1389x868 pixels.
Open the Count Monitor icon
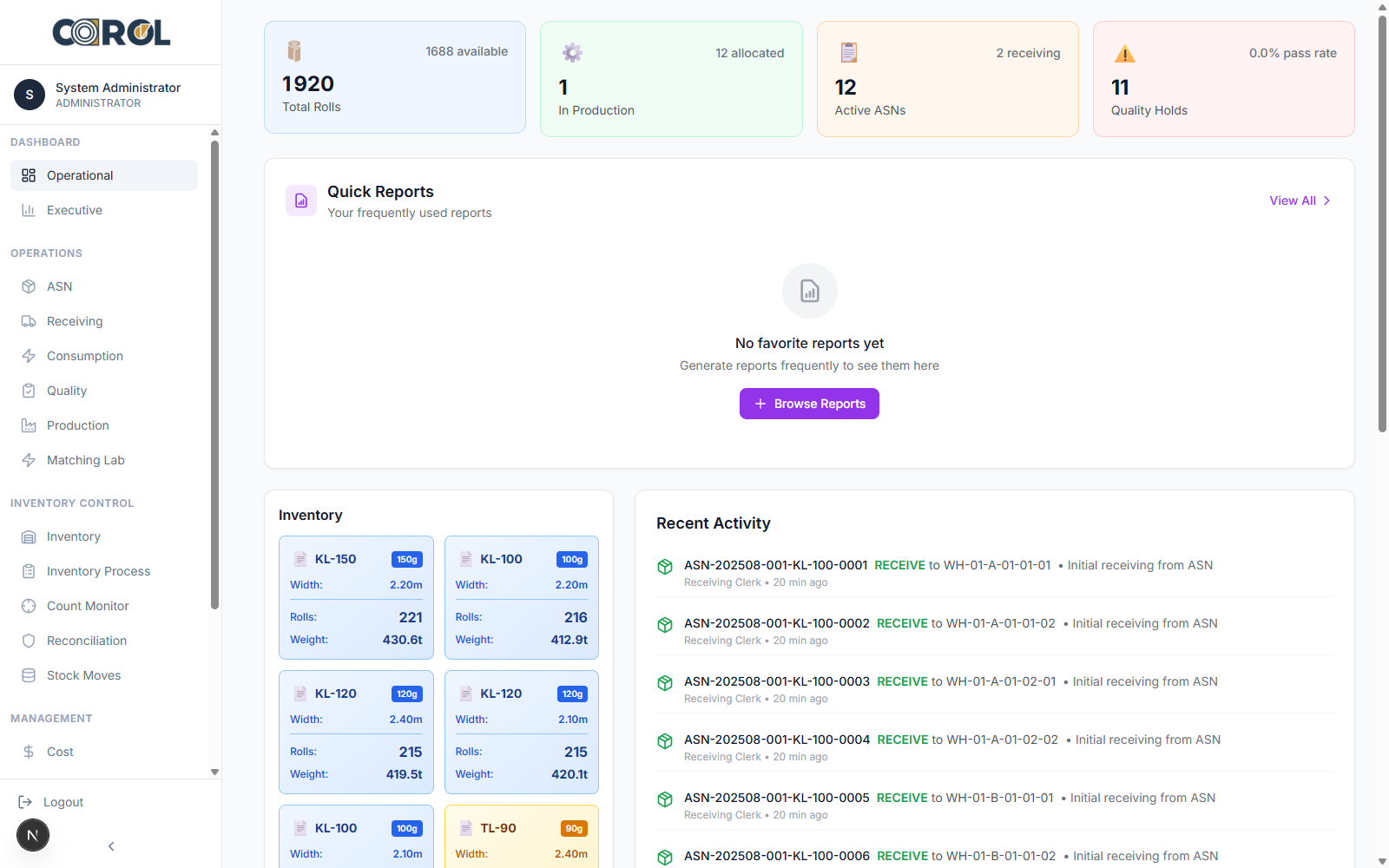click(29, 605)
